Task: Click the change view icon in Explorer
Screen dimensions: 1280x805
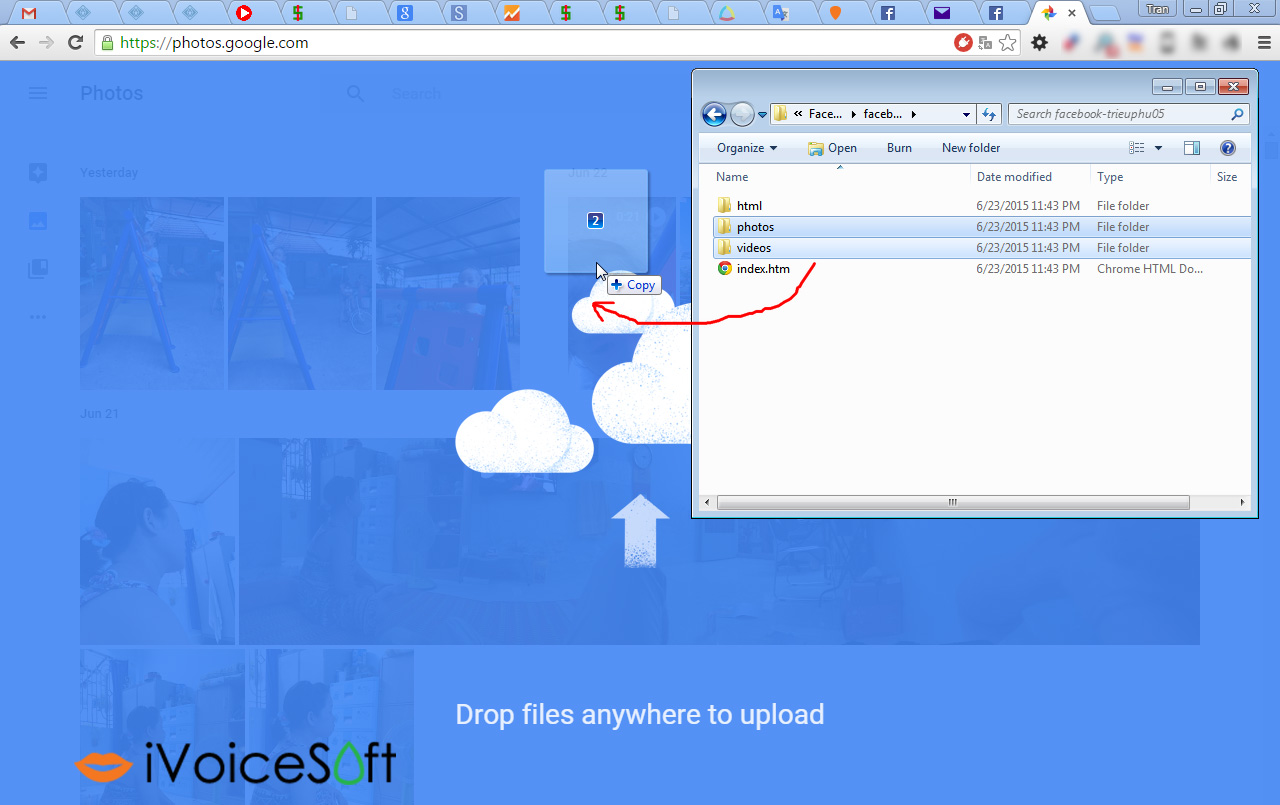Action: [1137, 148]
